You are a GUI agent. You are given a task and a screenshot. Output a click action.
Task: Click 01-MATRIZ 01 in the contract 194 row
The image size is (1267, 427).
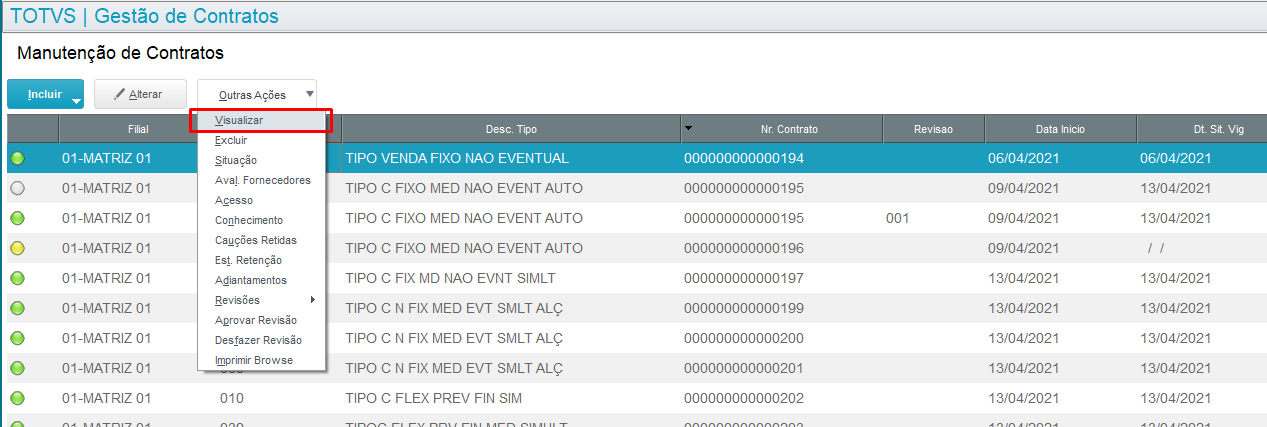pyautogui.click(x=108, y=158)
